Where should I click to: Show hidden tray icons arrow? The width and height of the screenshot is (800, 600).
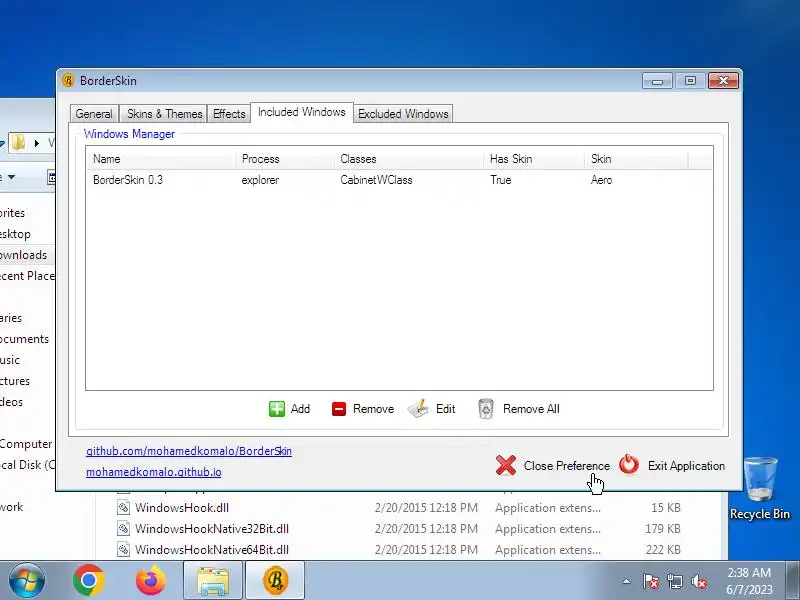pos(627,581)
